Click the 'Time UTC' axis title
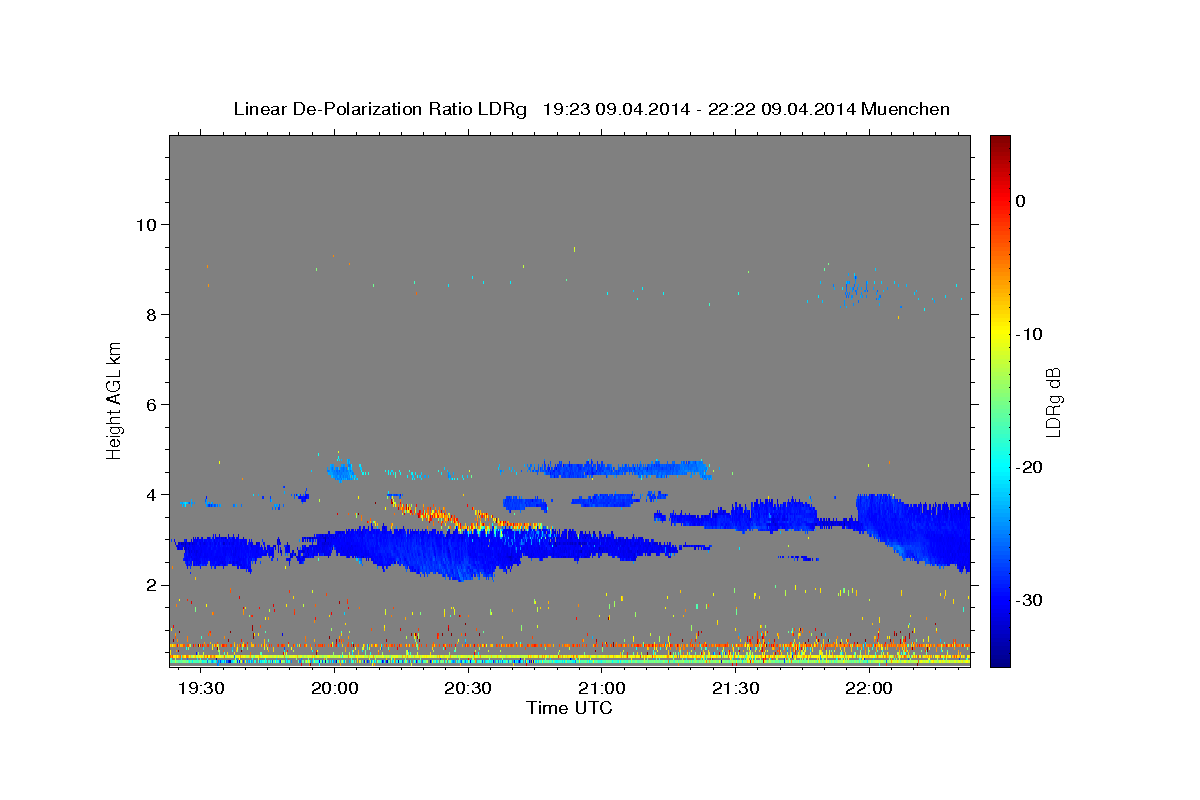Screen dimensions: 1200x800 569,708
